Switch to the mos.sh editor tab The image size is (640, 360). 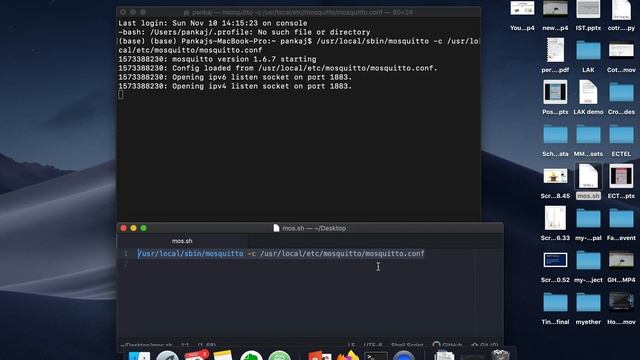(x=182, y=241)
